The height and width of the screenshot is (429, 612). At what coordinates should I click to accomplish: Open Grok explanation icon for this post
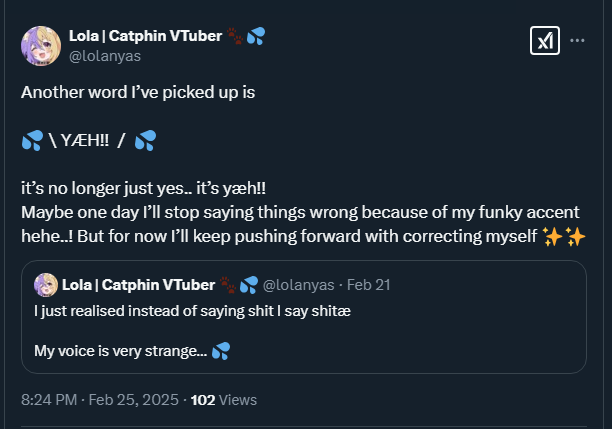coord(543,40)
